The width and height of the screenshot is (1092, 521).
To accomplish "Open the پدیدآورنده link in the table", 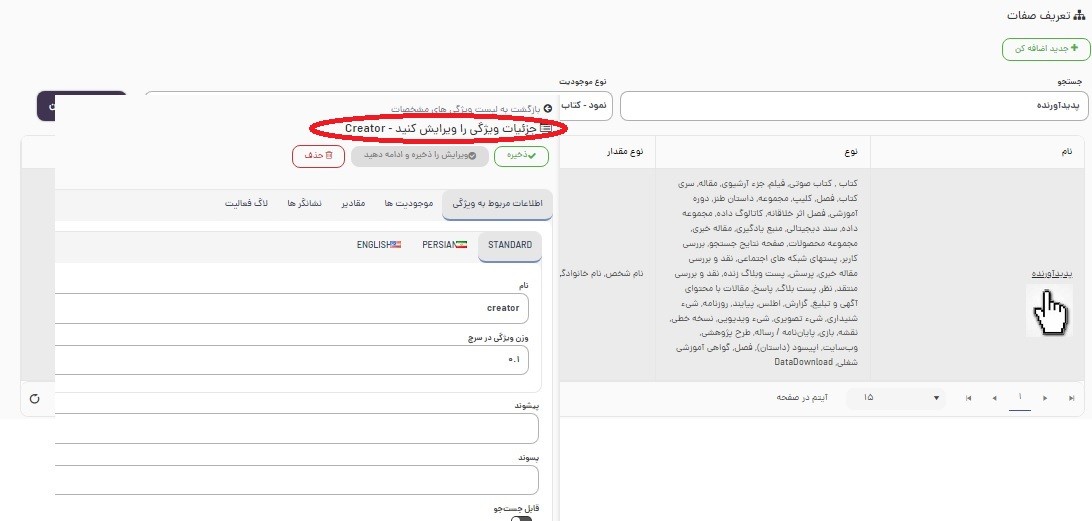I will [x=1052, y=273].
